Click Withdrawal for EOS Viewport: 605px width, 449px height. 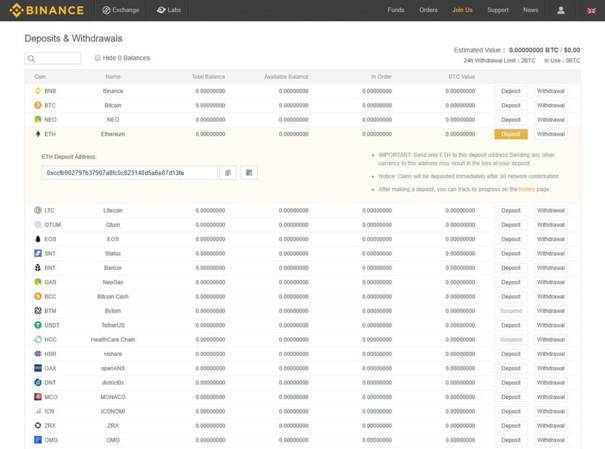tap(551, 239)
